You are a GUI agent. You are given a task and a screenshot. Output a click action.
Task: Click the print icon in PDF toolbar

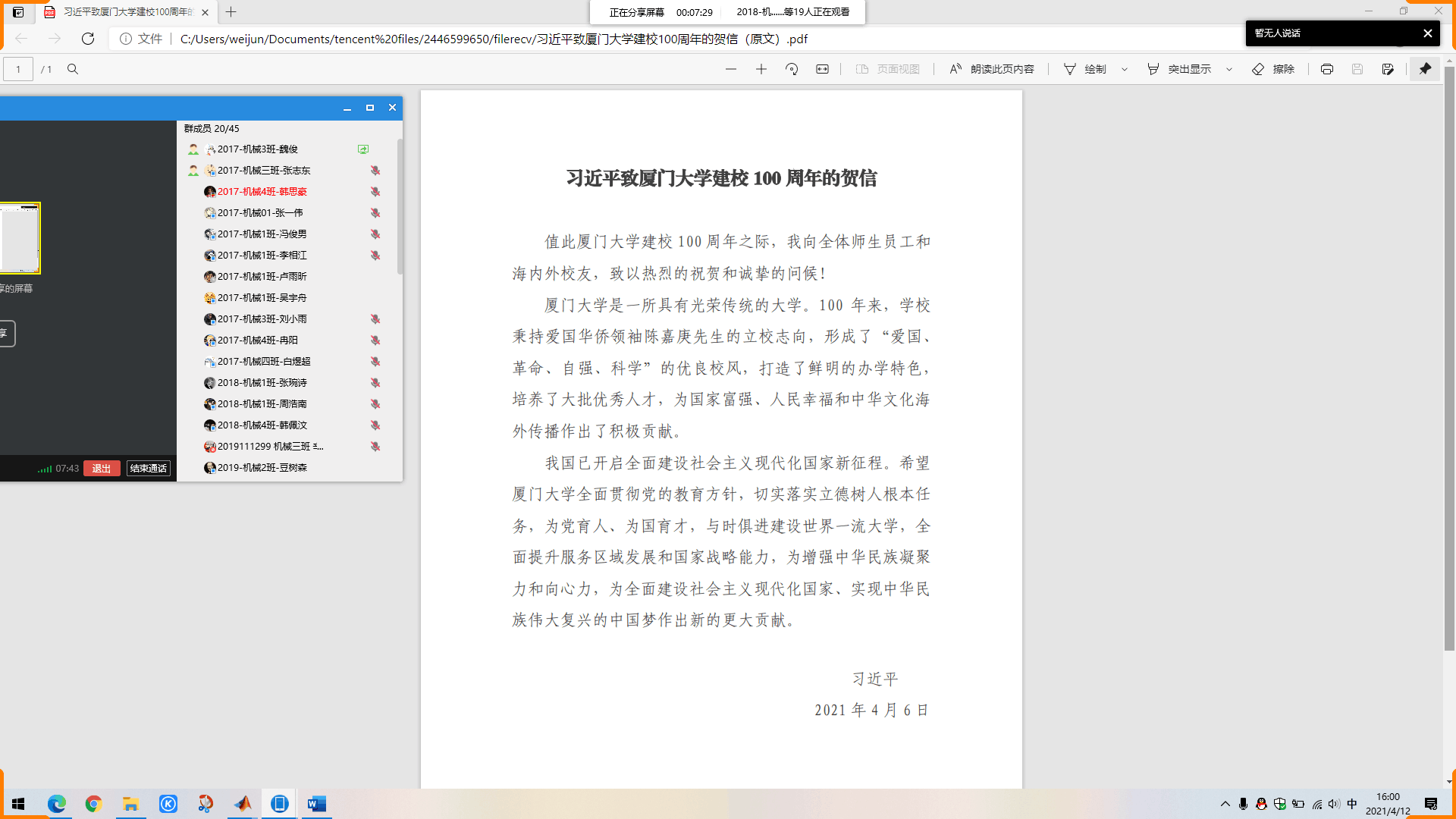[1326, 69]
